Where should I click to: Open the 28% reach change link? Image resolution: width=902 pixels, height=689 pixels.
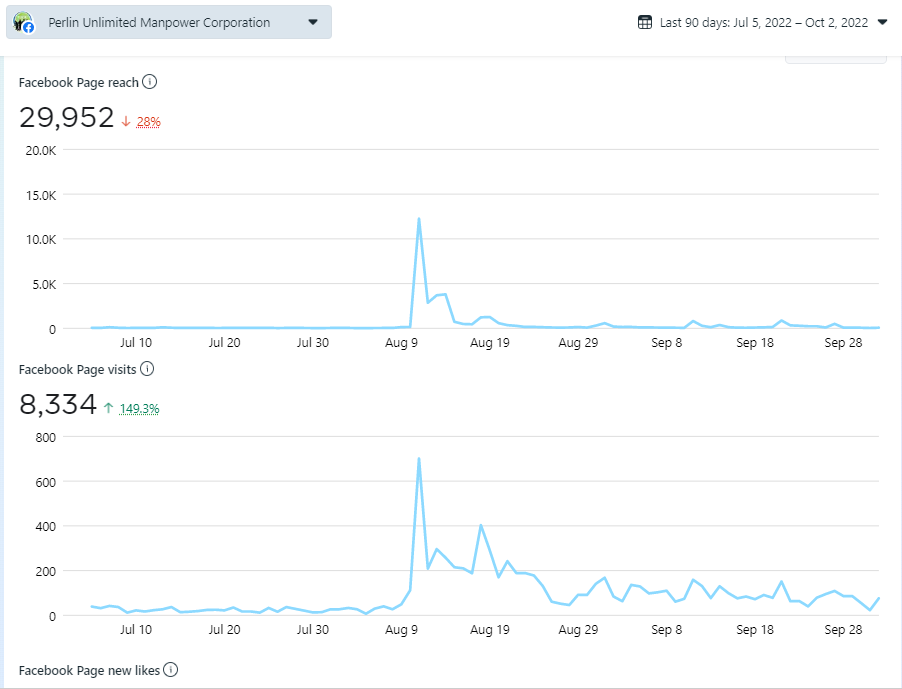point(149,122)
